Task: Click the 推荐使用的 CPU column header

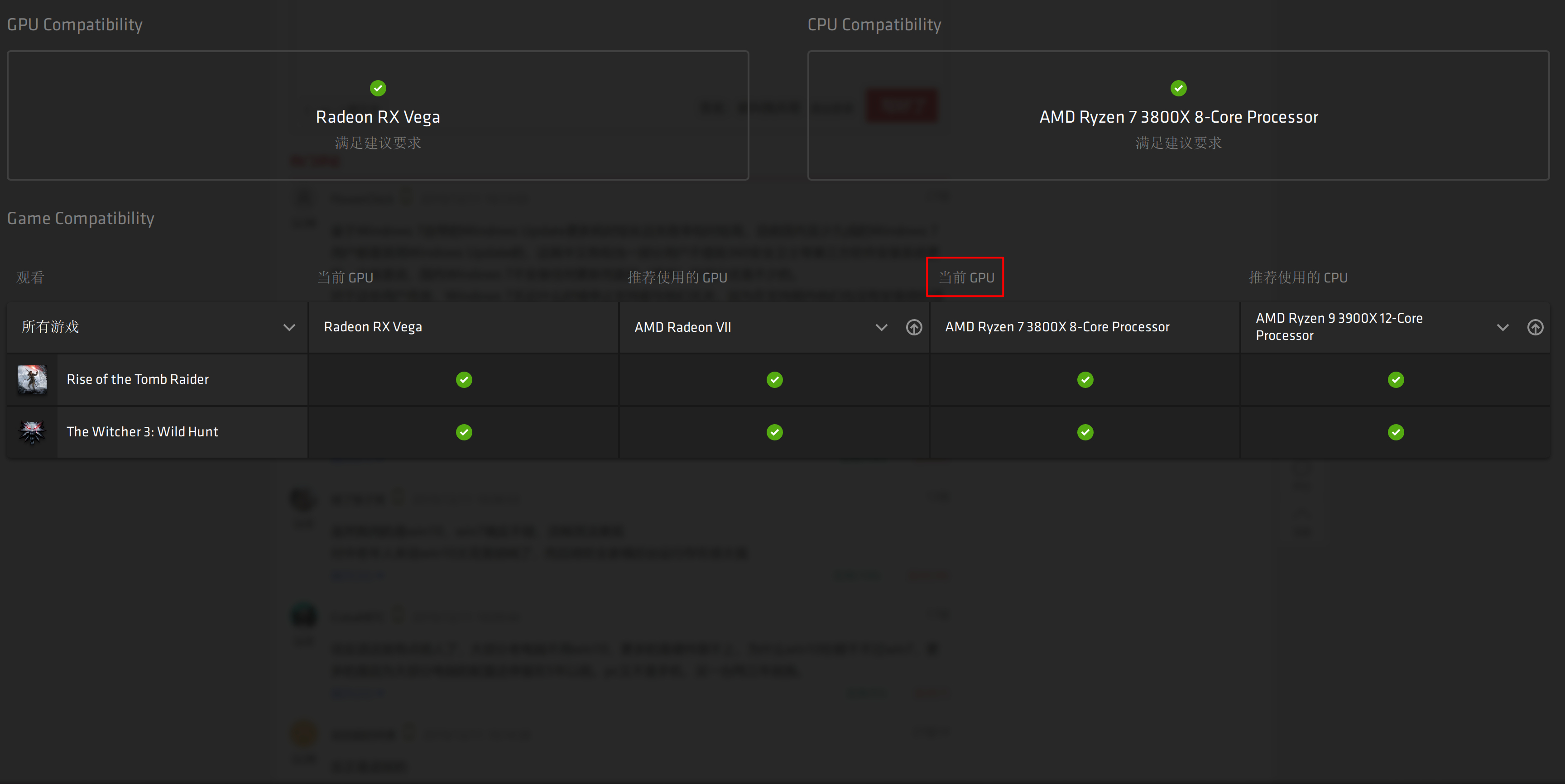Action: pos(1298,277)
